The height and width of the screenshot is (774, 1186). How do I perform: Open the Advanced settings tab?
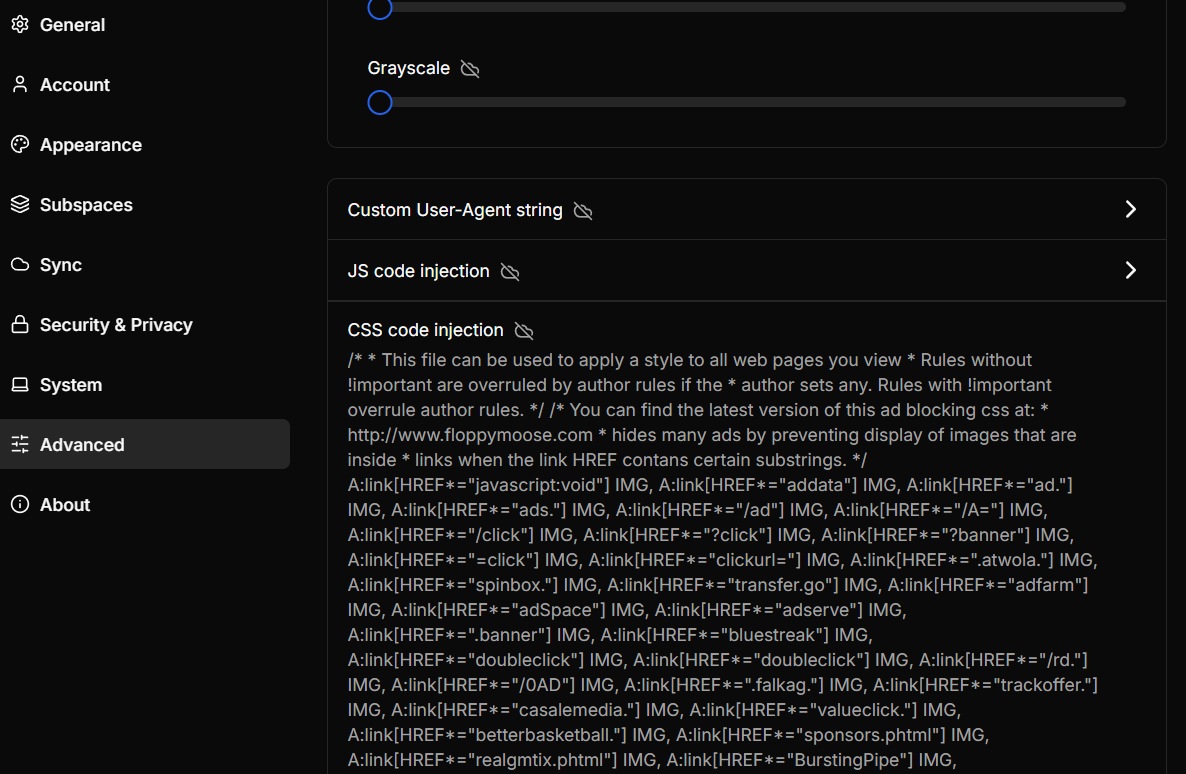tap(82, 445)
